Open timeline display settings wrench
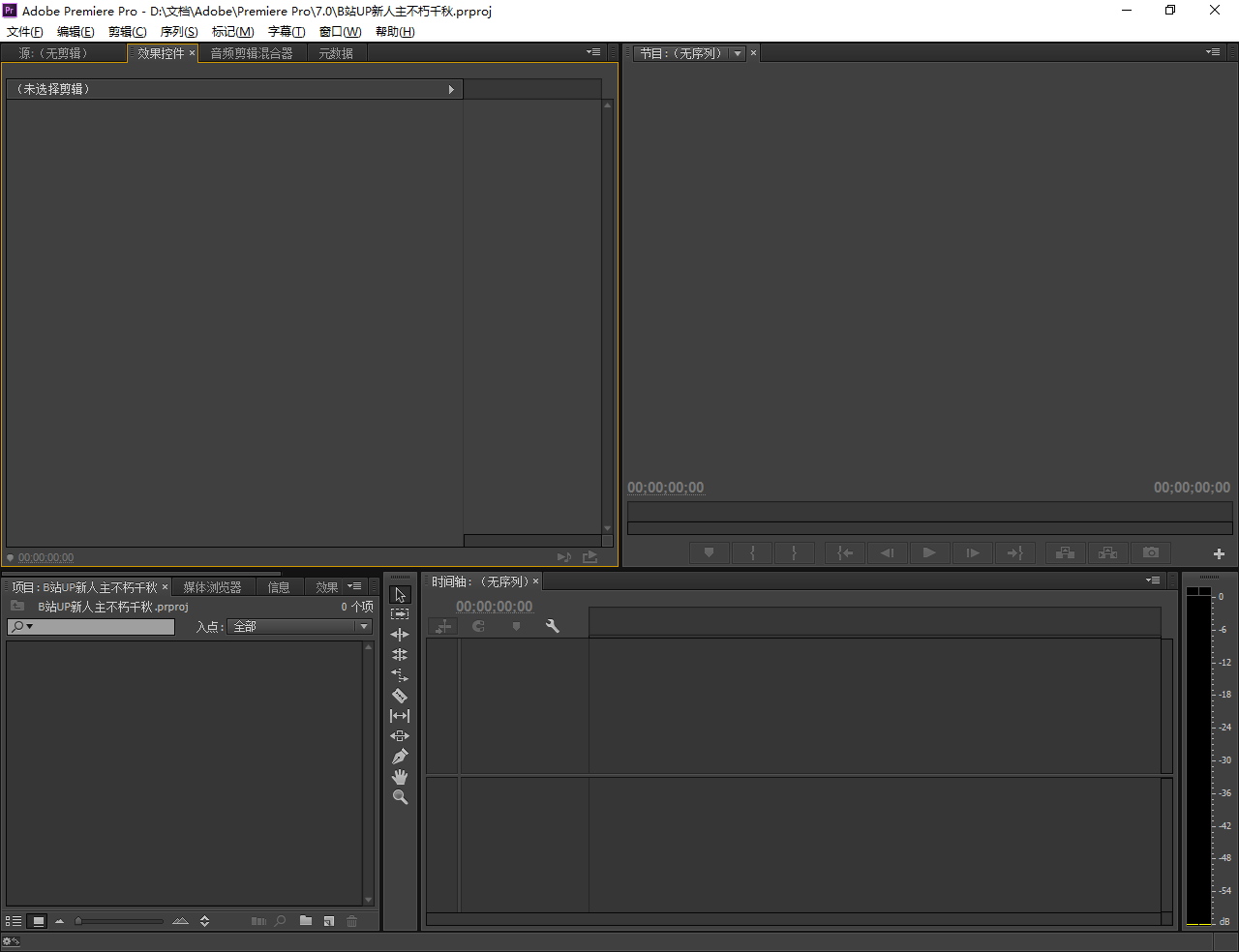The width and height of the screenshot is (1239, 952). coord(553,627)
